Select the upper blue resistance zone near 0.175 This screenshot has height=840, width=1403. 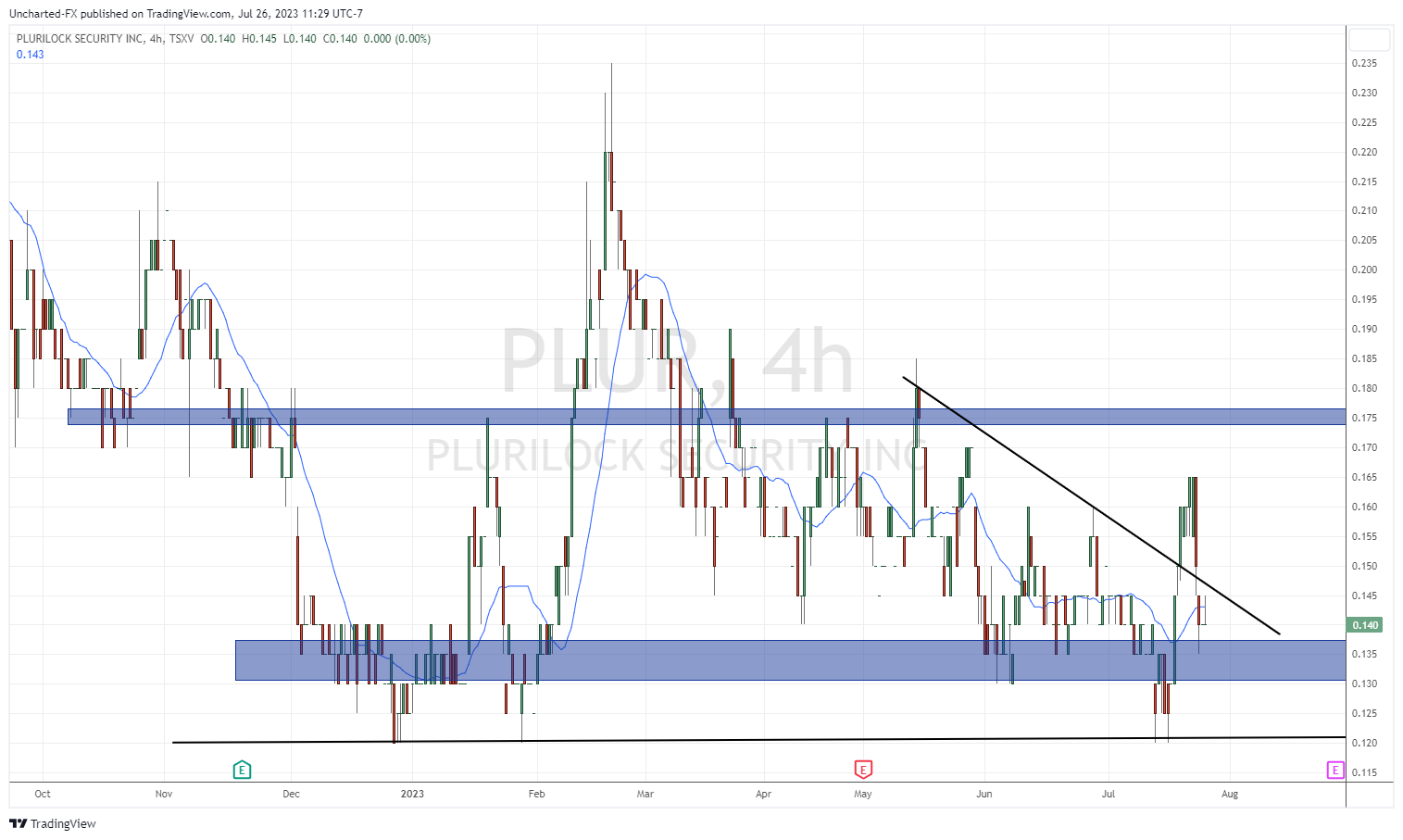(707, 417)
